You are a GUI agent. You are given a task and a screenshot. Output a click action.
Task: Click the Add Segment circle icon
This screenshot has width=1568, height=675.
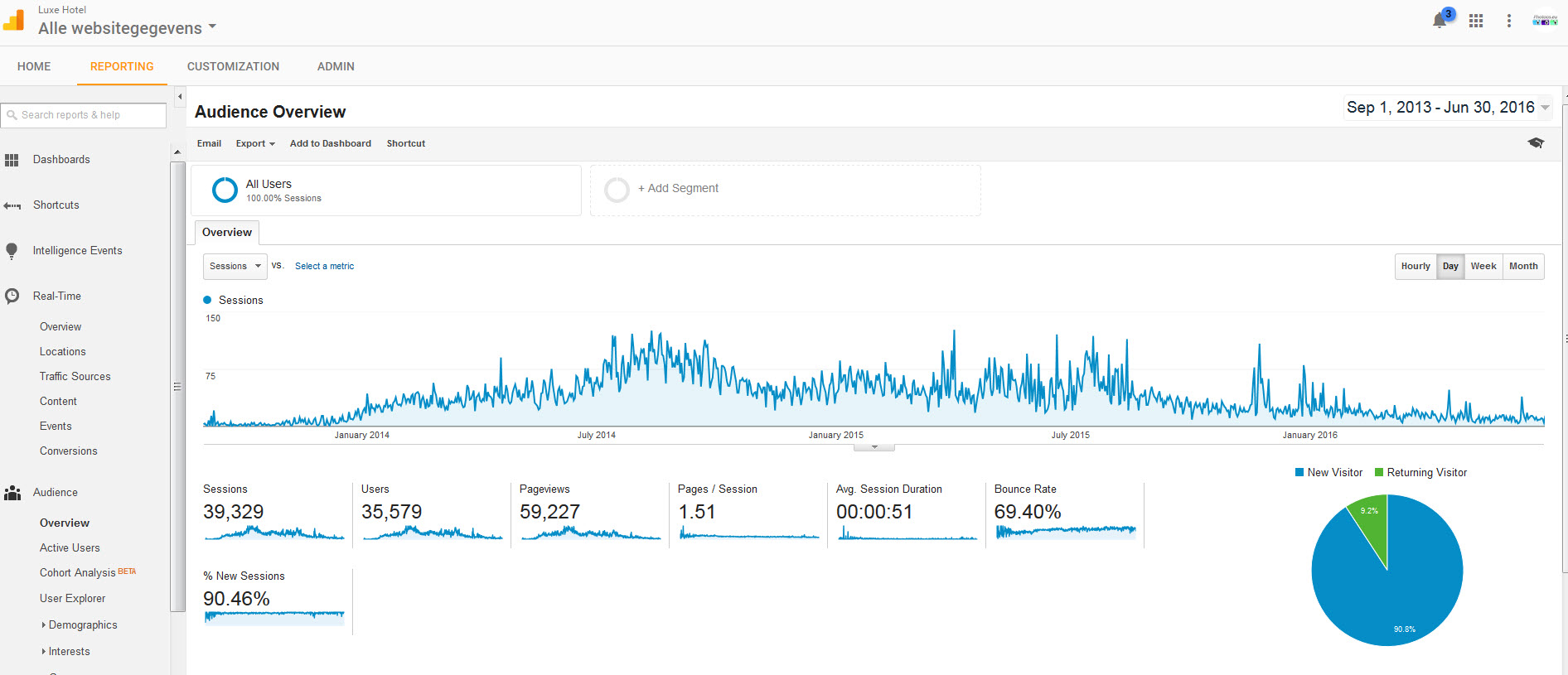[617, 190]
